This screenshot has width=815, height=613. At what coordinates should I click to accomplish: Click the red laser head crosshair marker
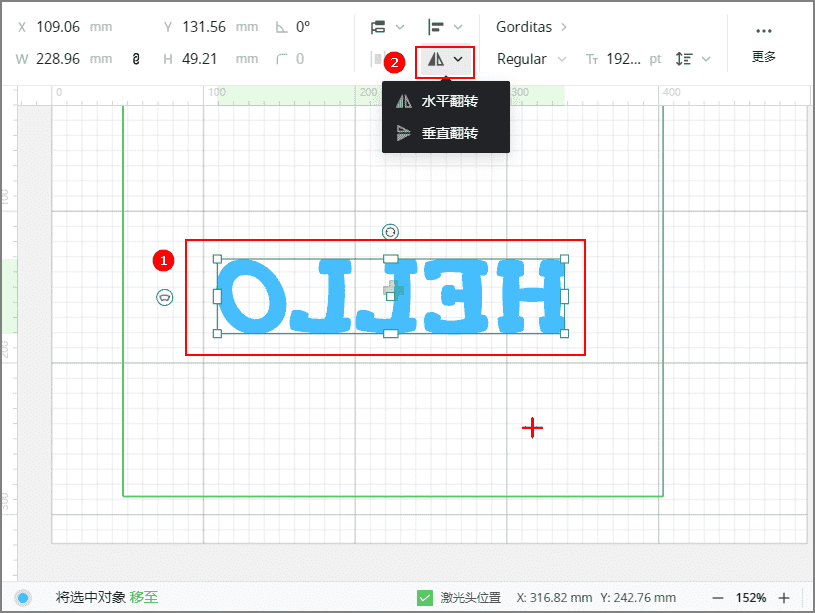tap(533, 428)
